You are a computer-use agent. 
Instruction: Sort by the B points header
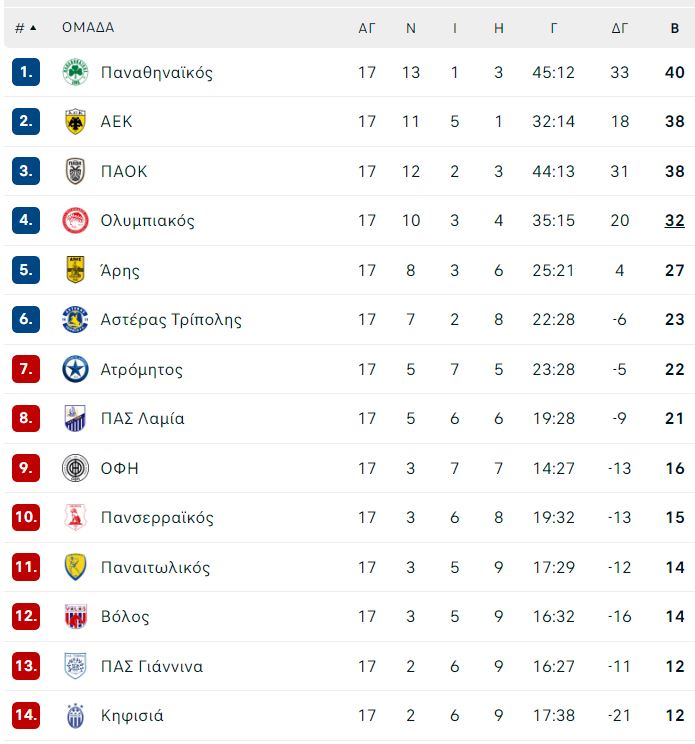point(675,28)
